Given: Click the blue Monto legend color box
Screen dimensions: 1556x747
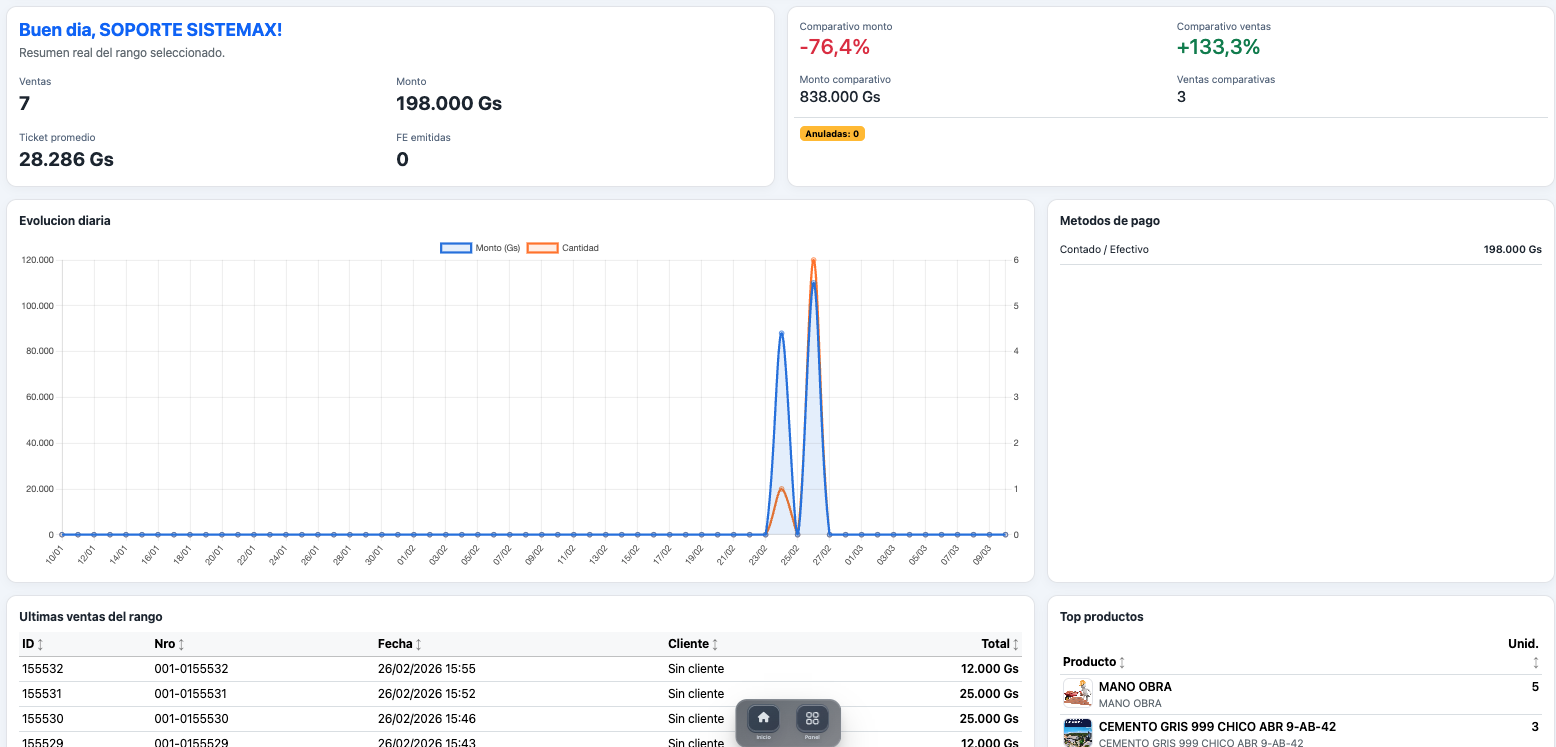Looking at the screenshot, I should pos(456,248).
